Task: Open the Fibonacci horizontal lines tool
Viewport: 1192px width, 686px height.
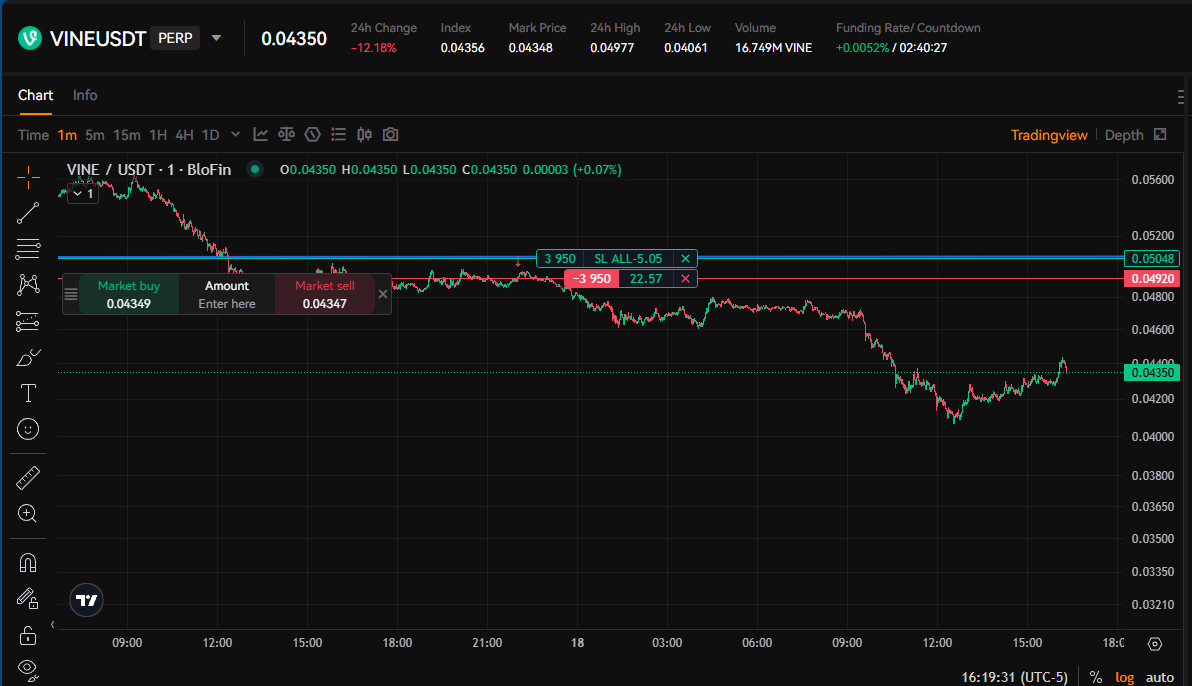Action: click(28, 249)
